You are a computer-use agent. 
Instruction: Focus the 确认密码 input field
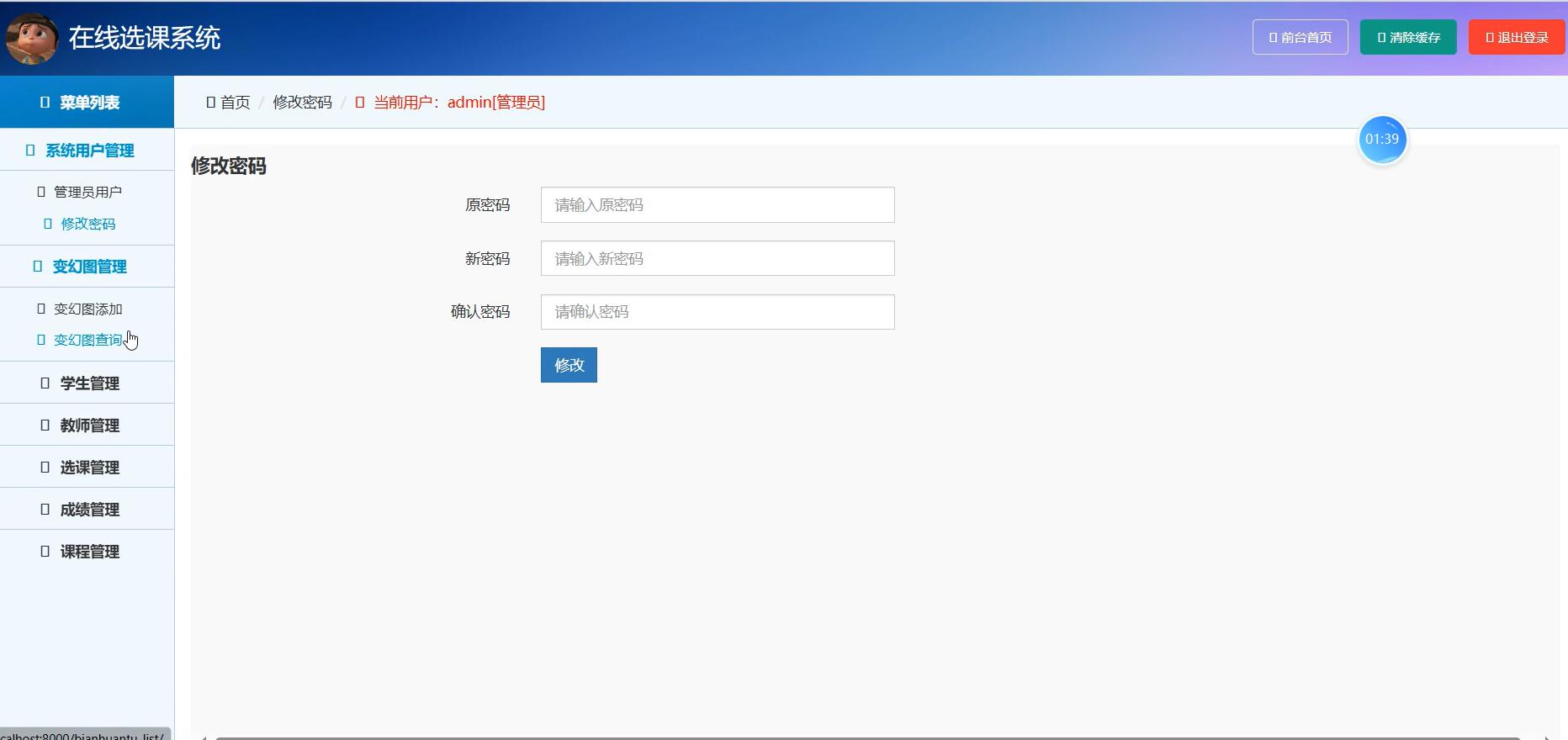pyautogui.click(x=718, y=312)
